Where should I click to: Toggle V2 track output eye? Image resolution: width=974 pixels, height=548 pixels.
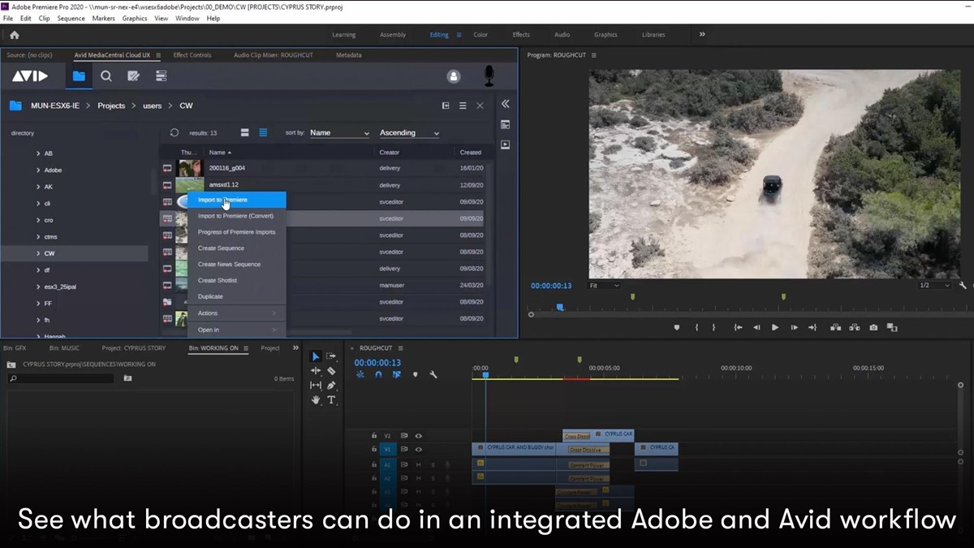(419, 436)
